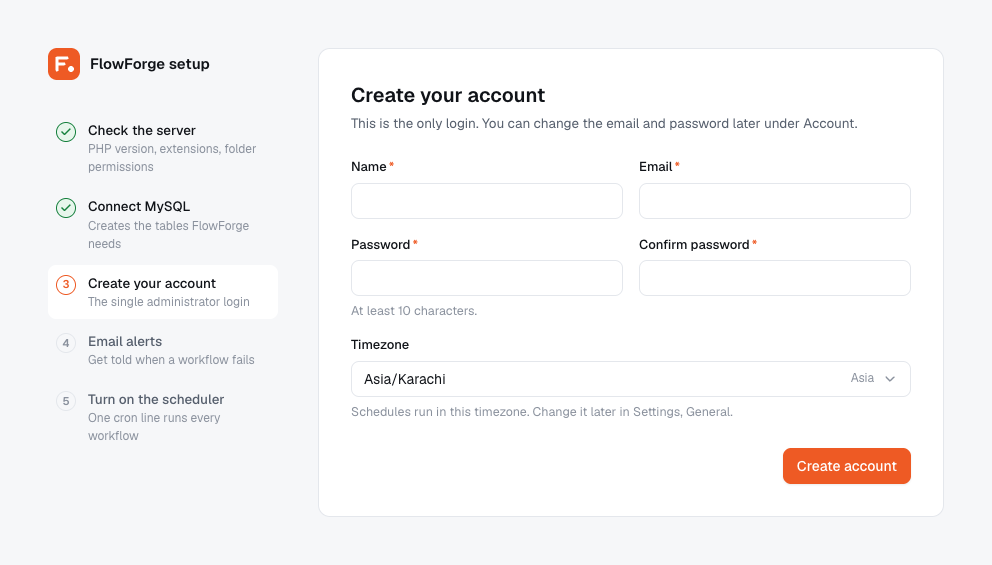Click 'Schedules run in this timezone' help text
The height and width of the screenshot is (565, 992).
pyautogui.click(x=542, y=412)
